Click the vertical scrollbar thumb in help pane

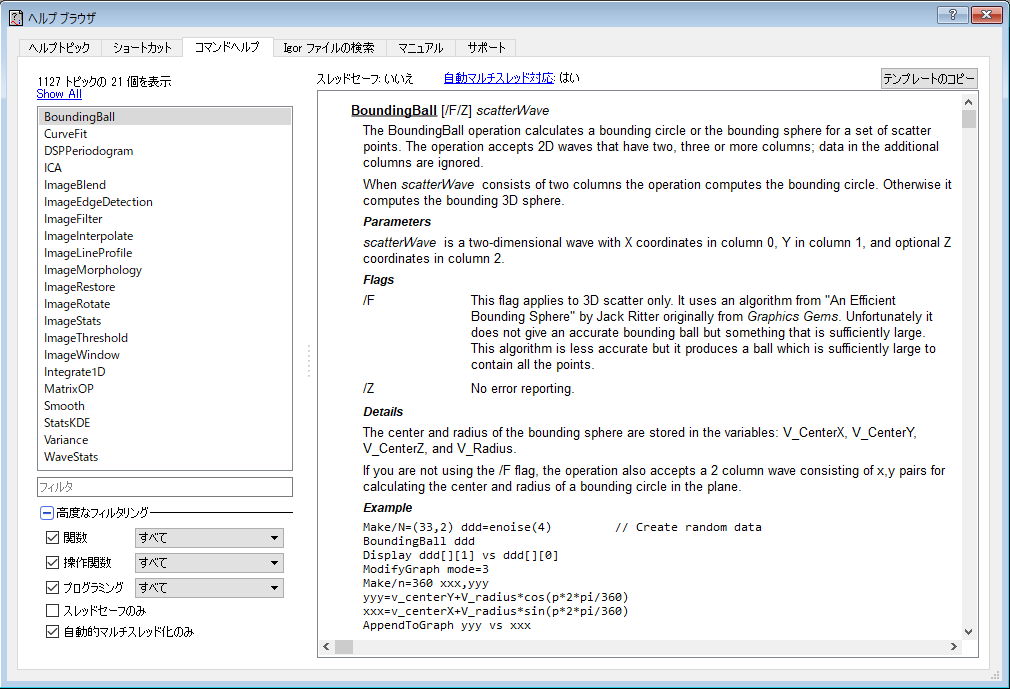pyautogui.click(x=969, y=119)
